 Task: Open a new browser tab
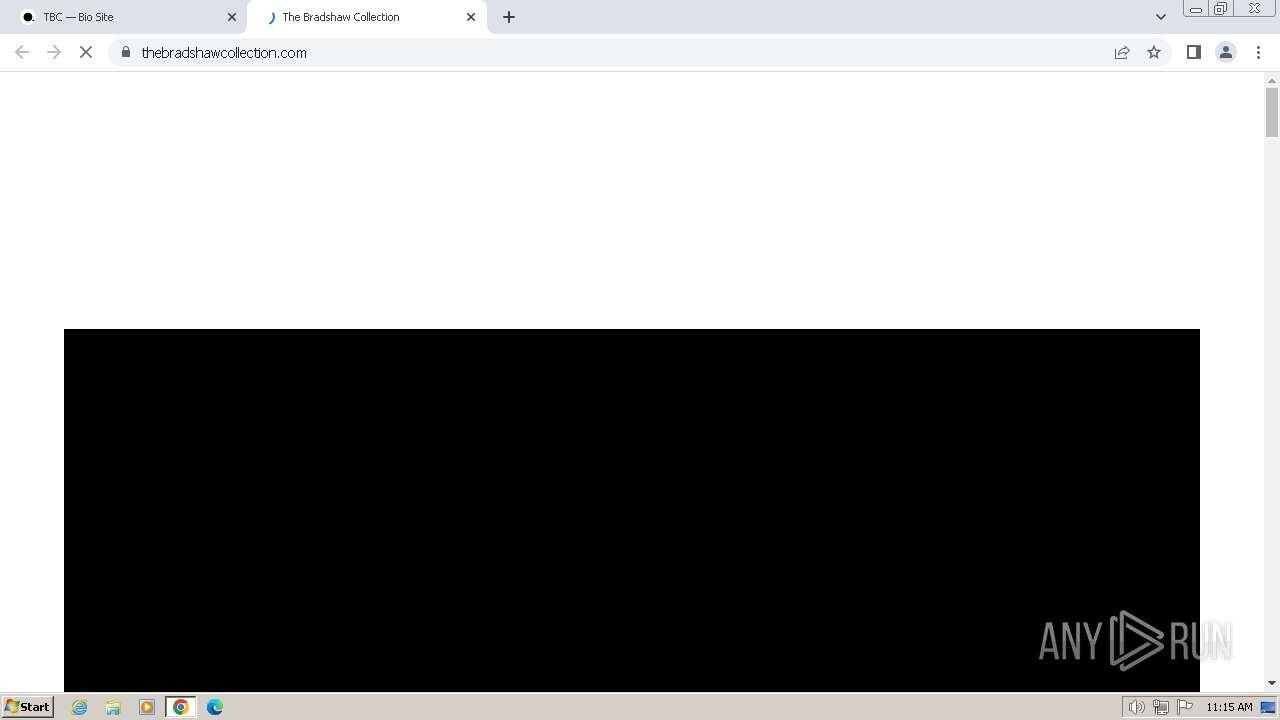[x=509, y=17]
